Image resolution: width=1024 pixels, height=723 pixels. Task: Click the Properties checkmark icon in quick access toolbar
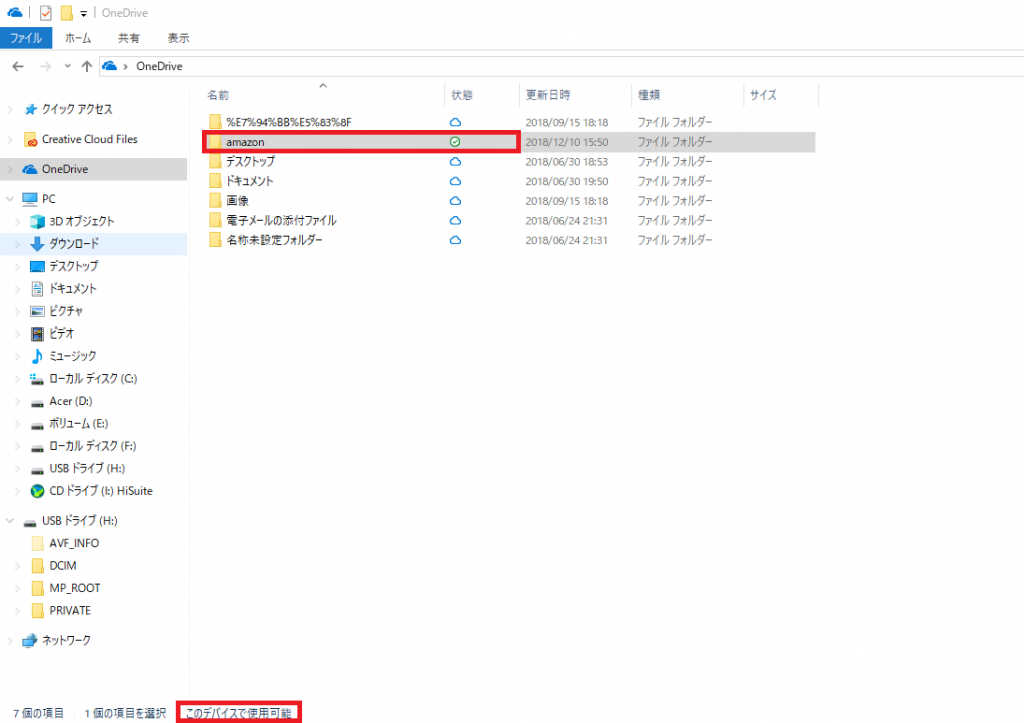click(x=45, y=12)
